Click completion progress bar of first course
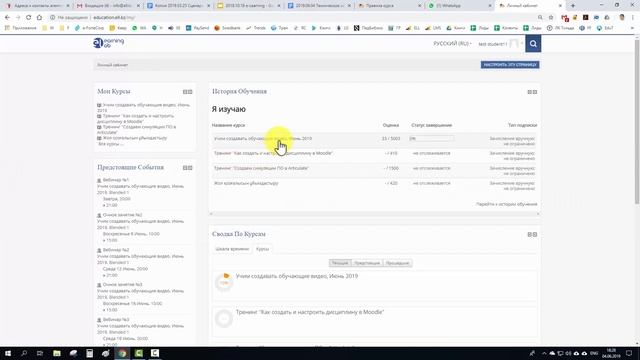 [431, 139]
